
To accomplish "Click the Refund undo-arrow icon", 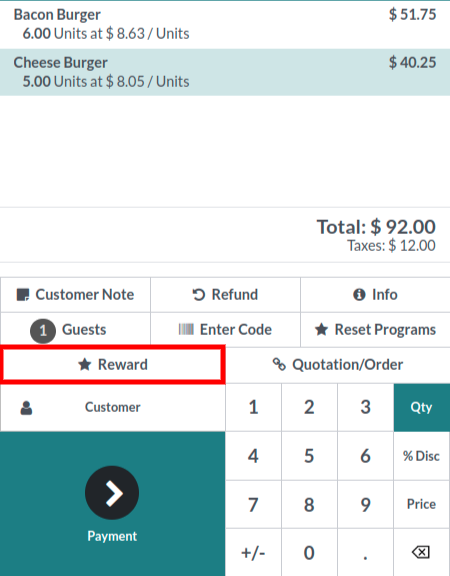I will point(199,295).
